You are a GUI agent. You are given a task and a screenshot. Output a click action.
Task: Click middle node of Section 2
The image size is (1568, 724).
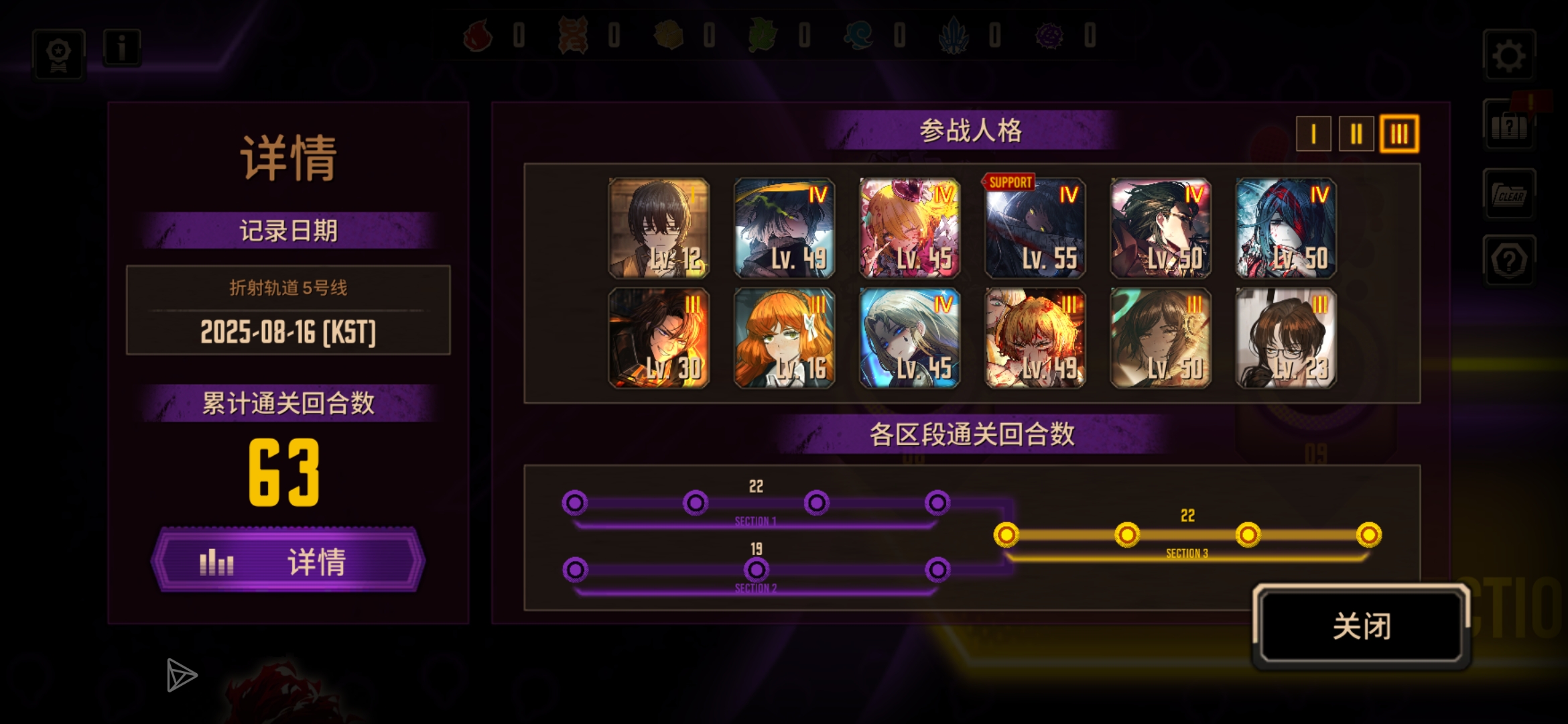[x=756, y=570]
